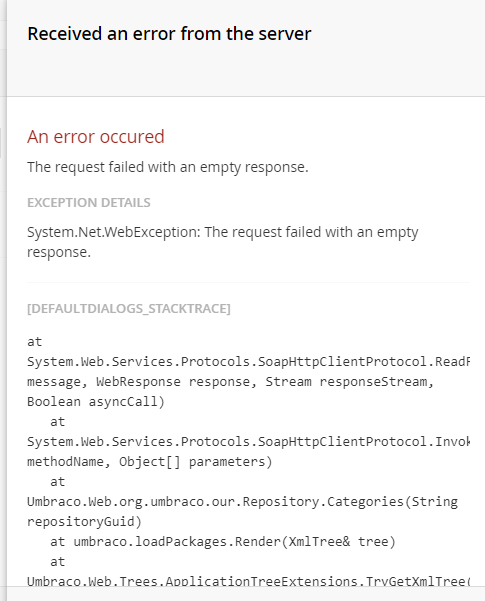The height and width of the screenshot is (601, 485).
Task: Click the 'Received an error from the server' title
Action: click(x=169, y=34)
